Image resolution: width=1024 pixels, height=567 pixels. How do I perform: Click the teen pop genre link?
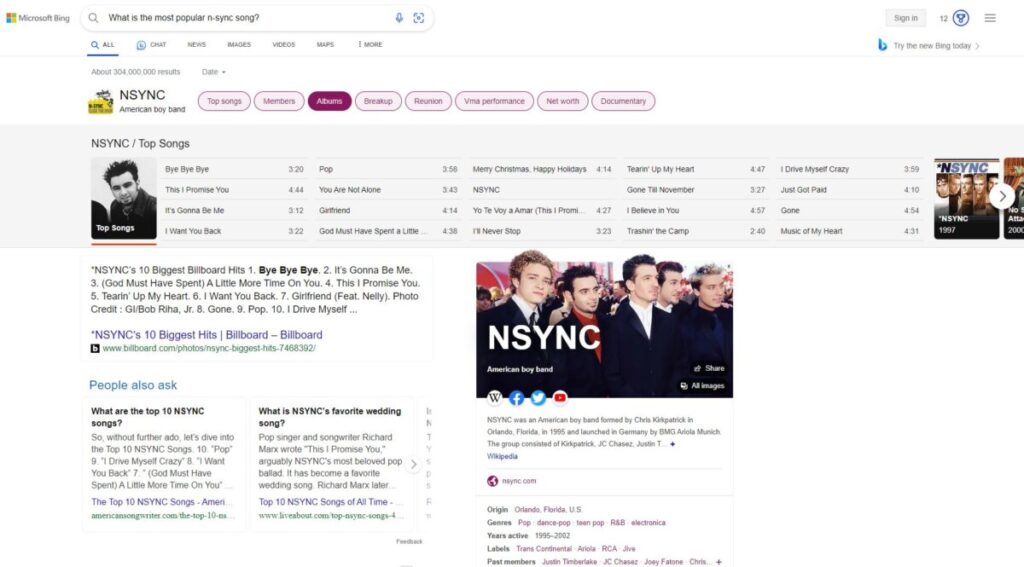[590, 523]
